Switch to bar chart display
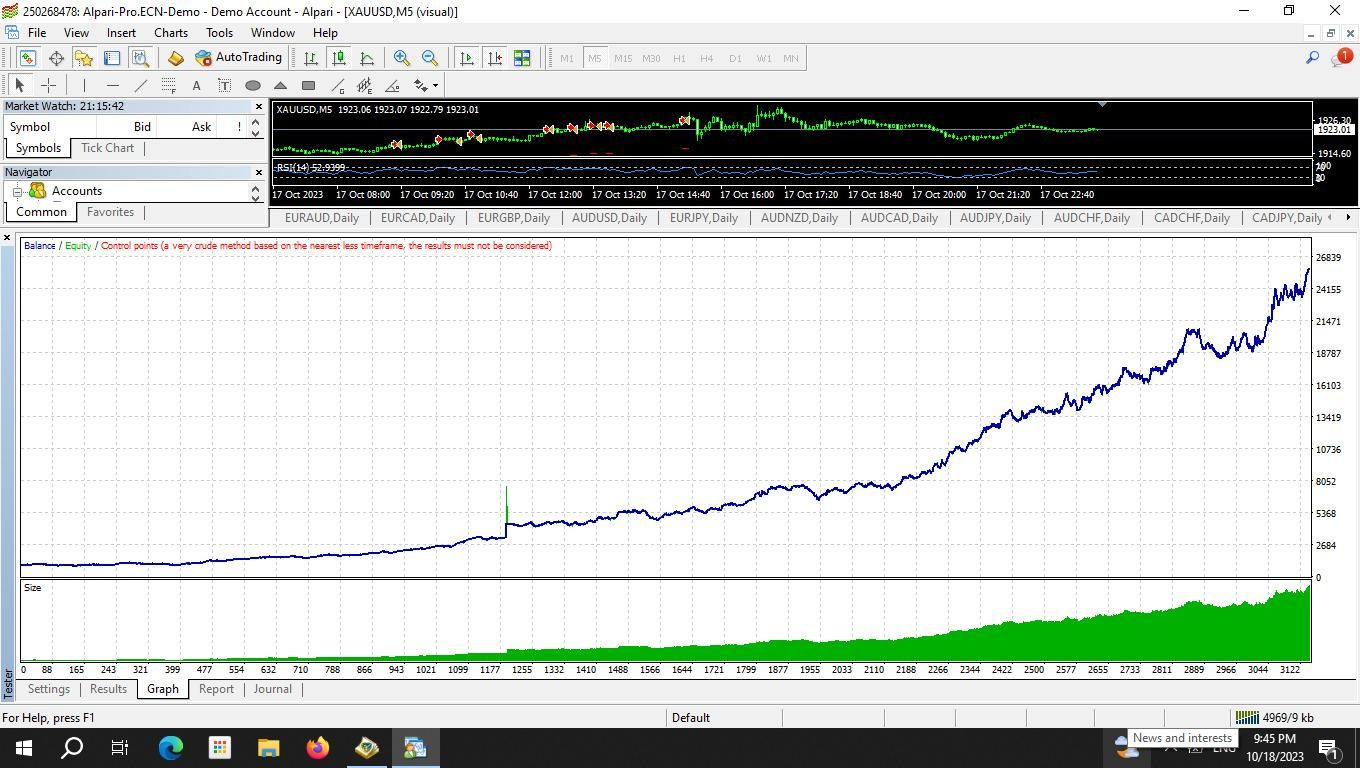This screenshot has height=768, width=1360. [x=311, y=58]
